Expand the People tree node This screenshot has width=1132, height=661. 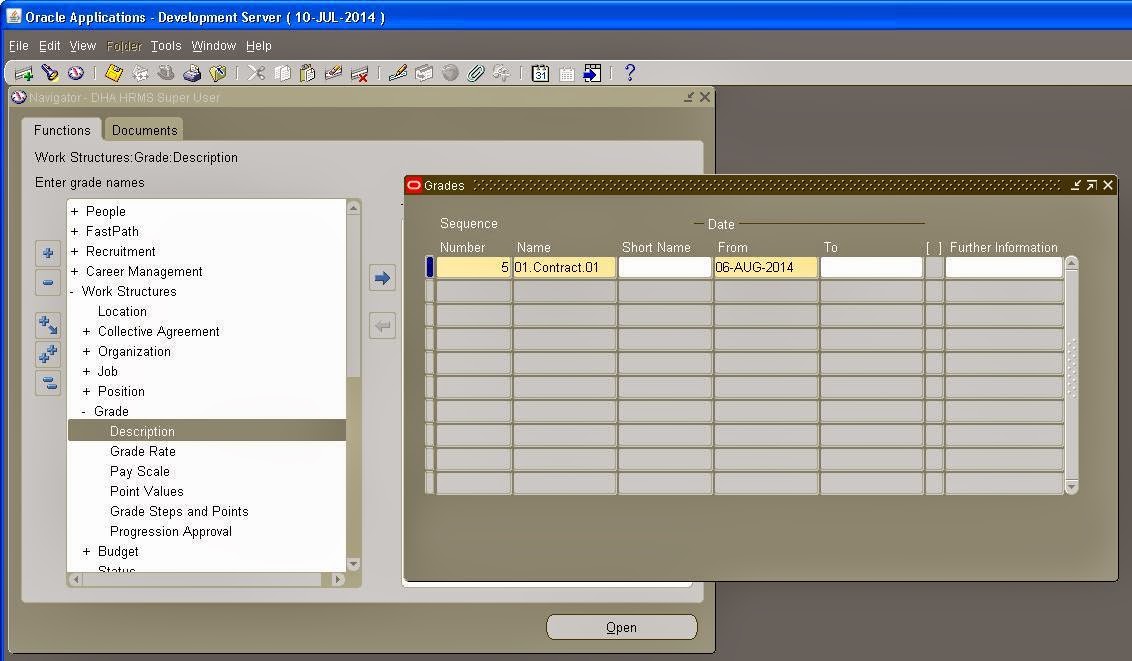pyautogui.click(x=74, y=211)
